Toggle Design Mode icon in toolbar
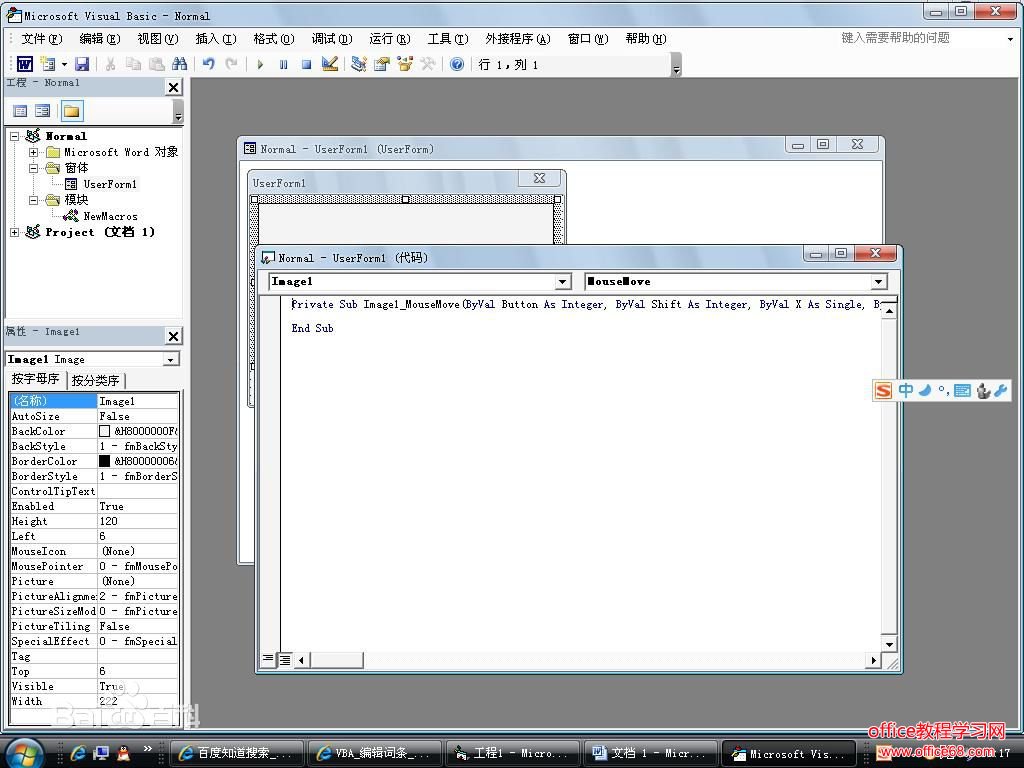 [330, 64]
